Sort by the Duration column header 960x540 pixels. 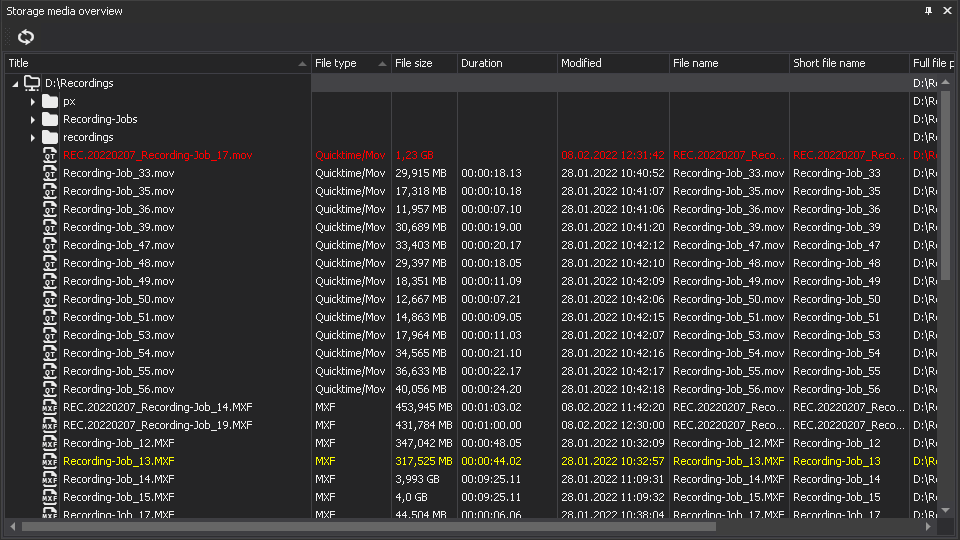pyautogui.click(x=508, y=63)
